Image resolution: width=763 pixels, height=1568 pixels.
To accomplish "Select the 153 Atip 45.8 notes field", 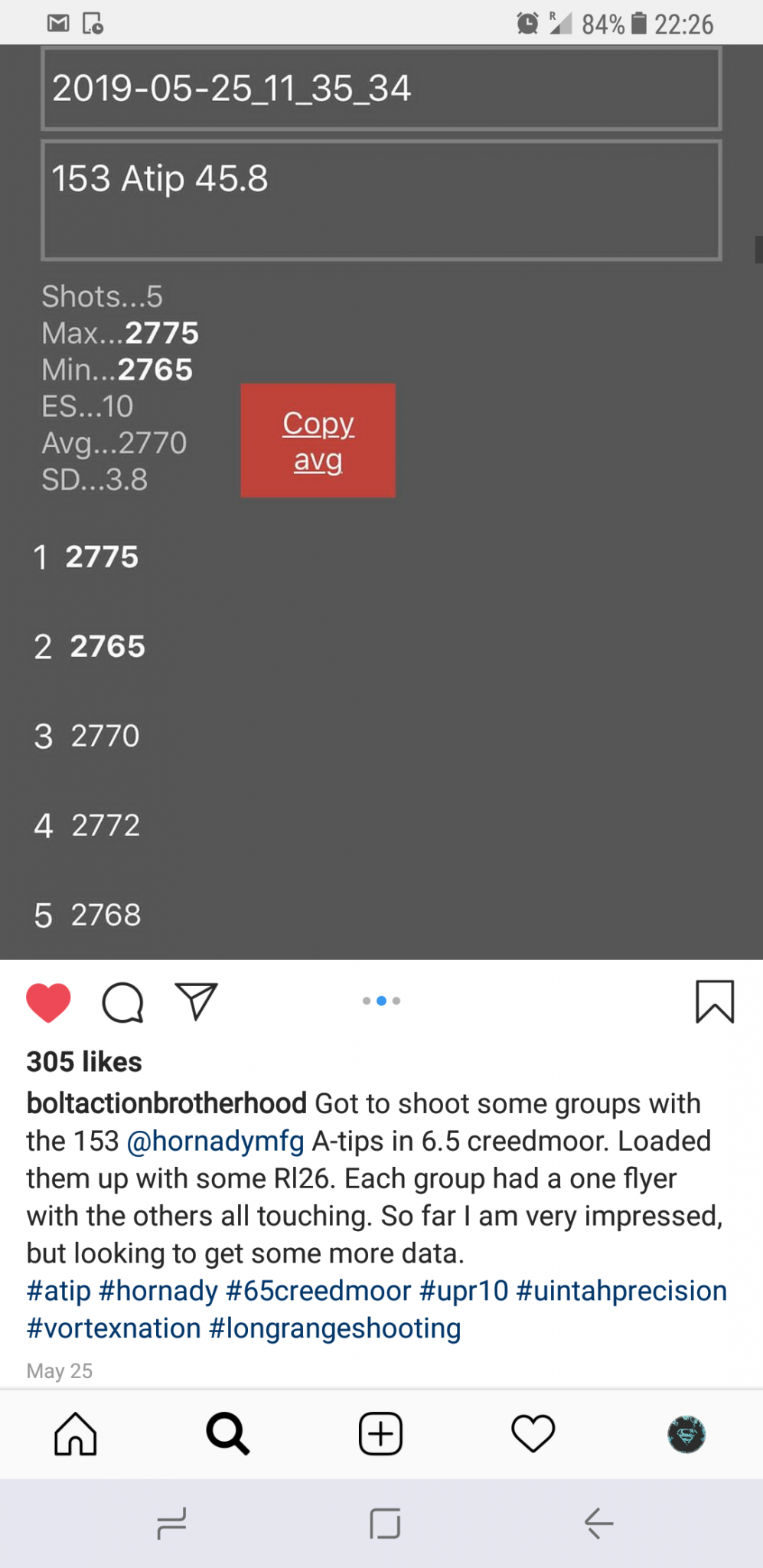I will (381, 200).
